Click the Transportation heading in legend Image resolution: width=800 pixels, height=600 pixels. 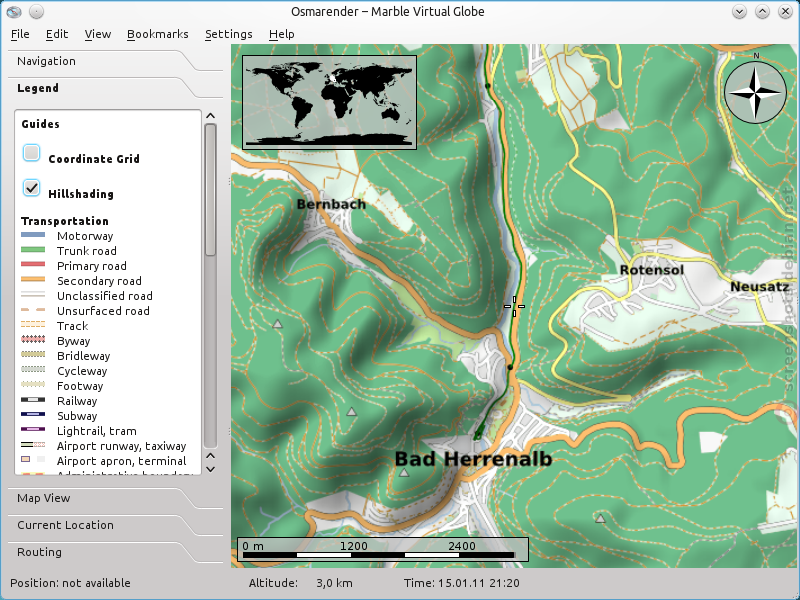65,221
